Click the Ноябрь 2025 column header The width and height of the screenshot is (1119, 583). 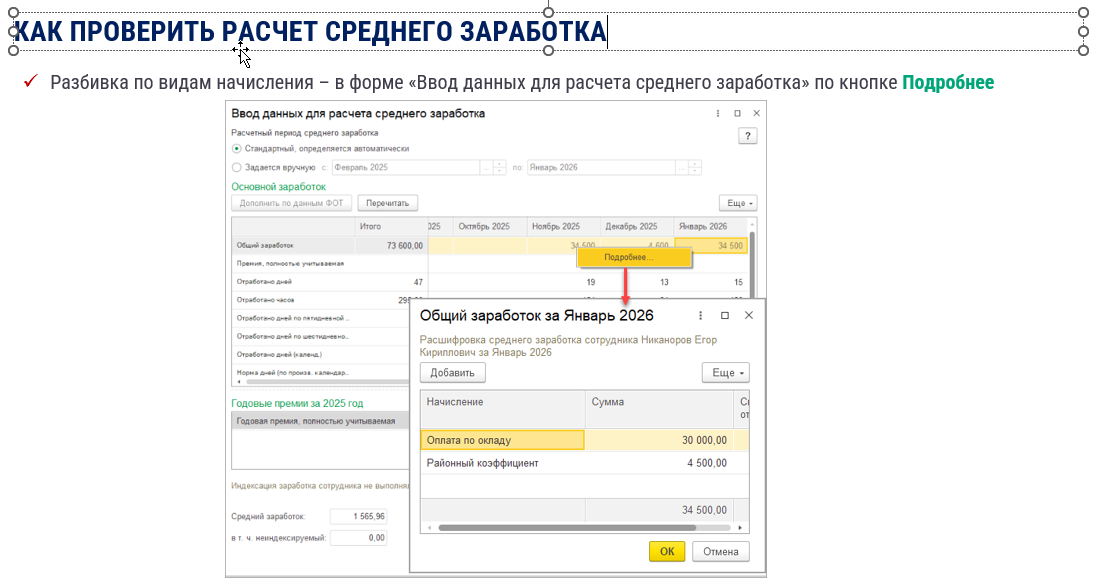click(x=564, y=227)
